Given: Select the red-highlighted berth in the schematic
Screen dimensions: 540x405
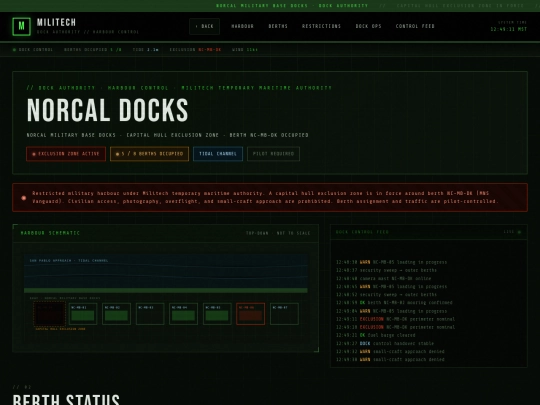Looking at the screenshot, I should click(x=251, y=314).
